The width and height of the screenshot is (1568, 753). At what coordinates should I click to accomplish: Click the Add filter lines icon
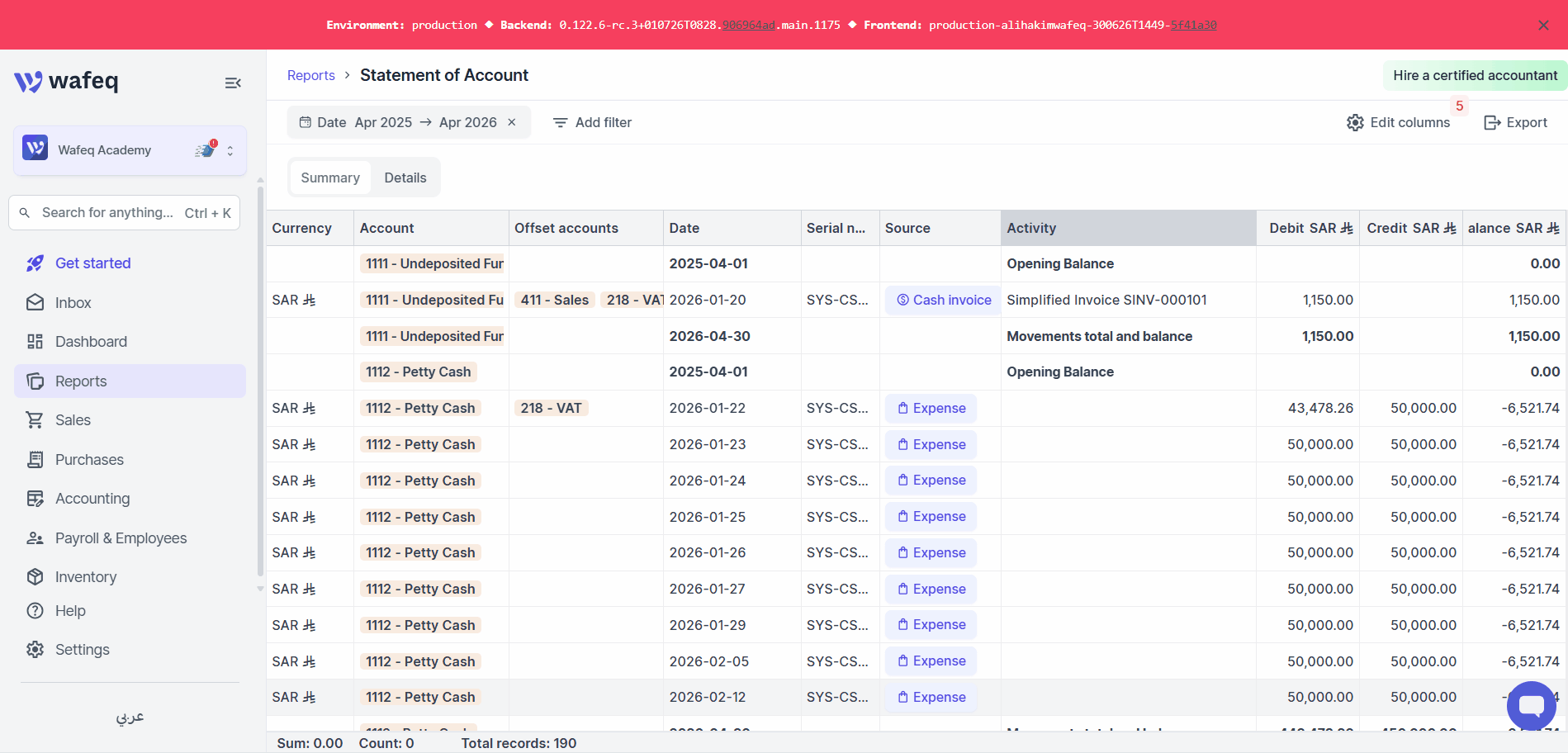click(x=560, y=123)
